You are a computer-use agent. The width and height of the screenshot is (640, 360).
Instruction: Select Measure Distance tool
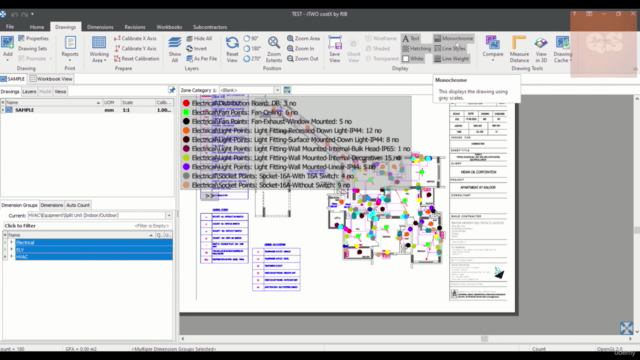pyautogui.click(x=519, y=49)
